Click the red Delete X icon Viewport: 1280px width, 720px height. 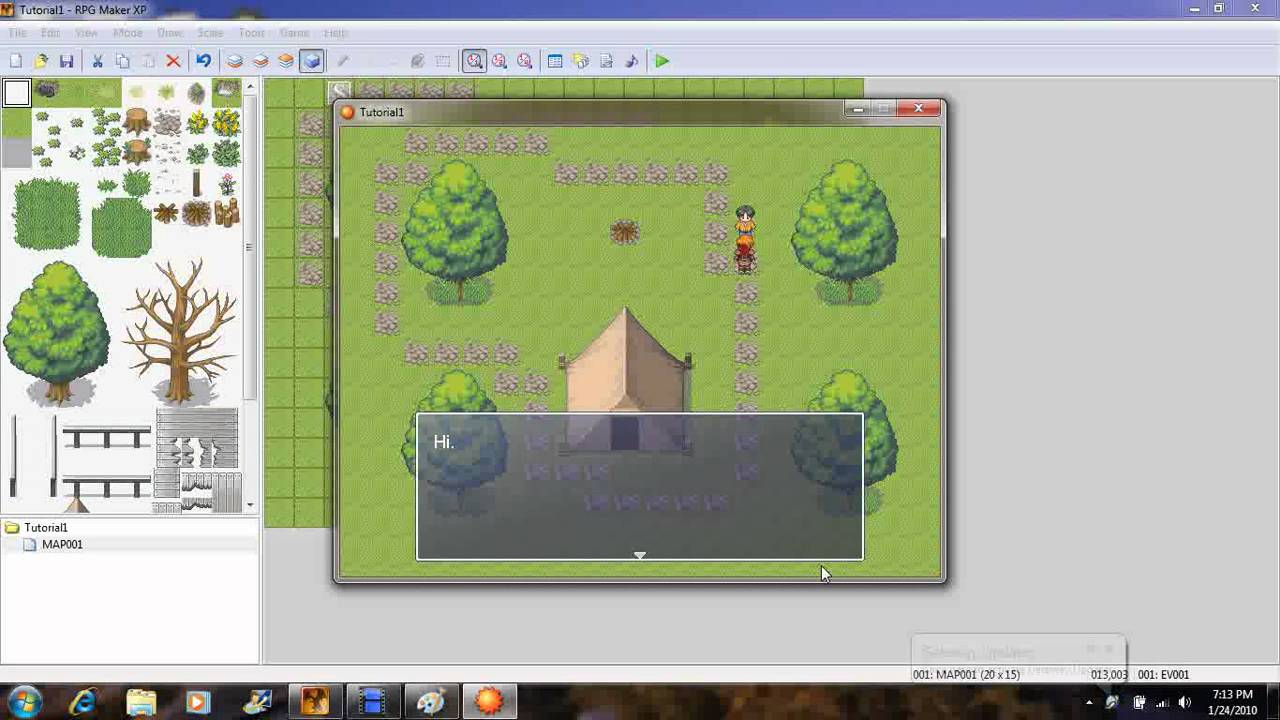tap(173, 61)
